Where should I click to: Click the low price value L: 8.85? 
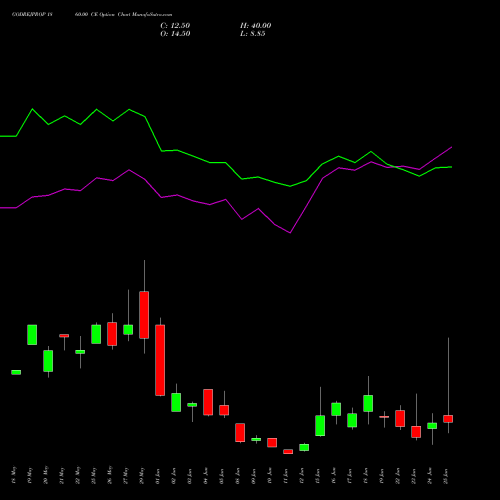[x=253, y=34]
